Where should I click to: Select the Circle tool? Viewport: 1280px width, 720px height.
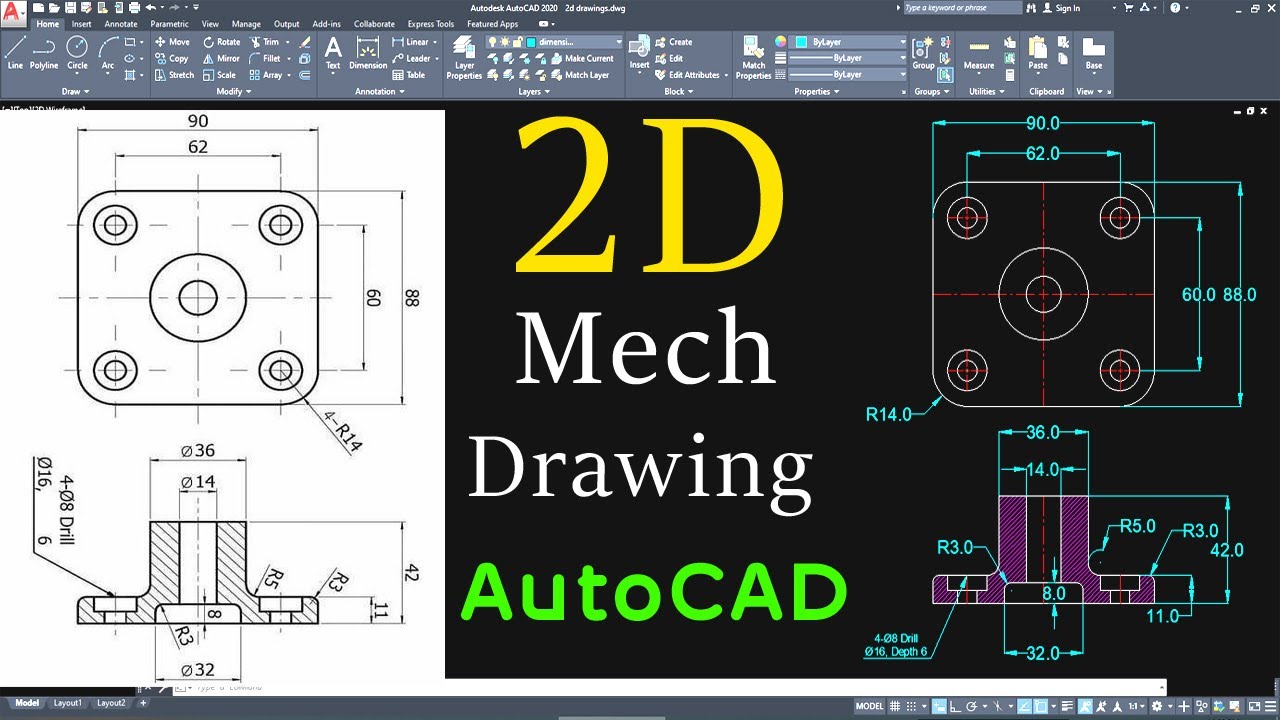click(x=77, y=53)
